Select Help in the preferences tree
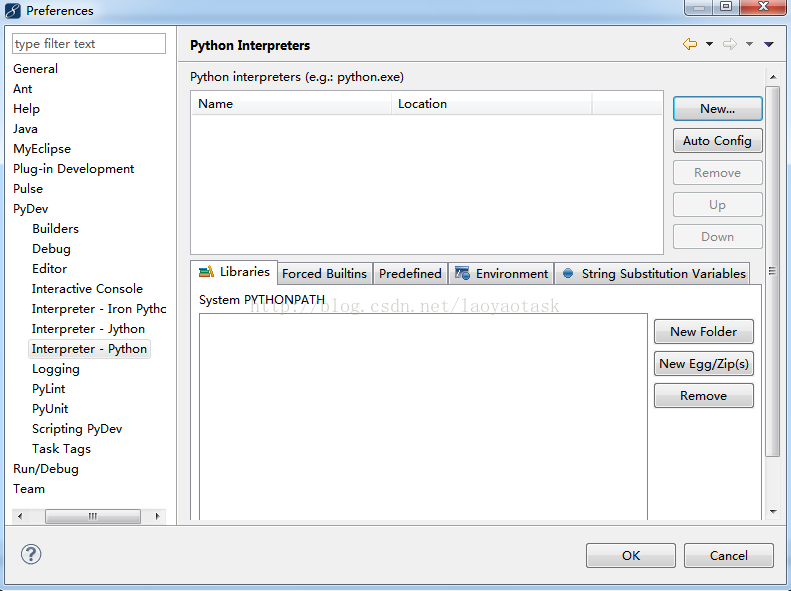791x591 pixels. pyautogui.click(x=26, y=109)
